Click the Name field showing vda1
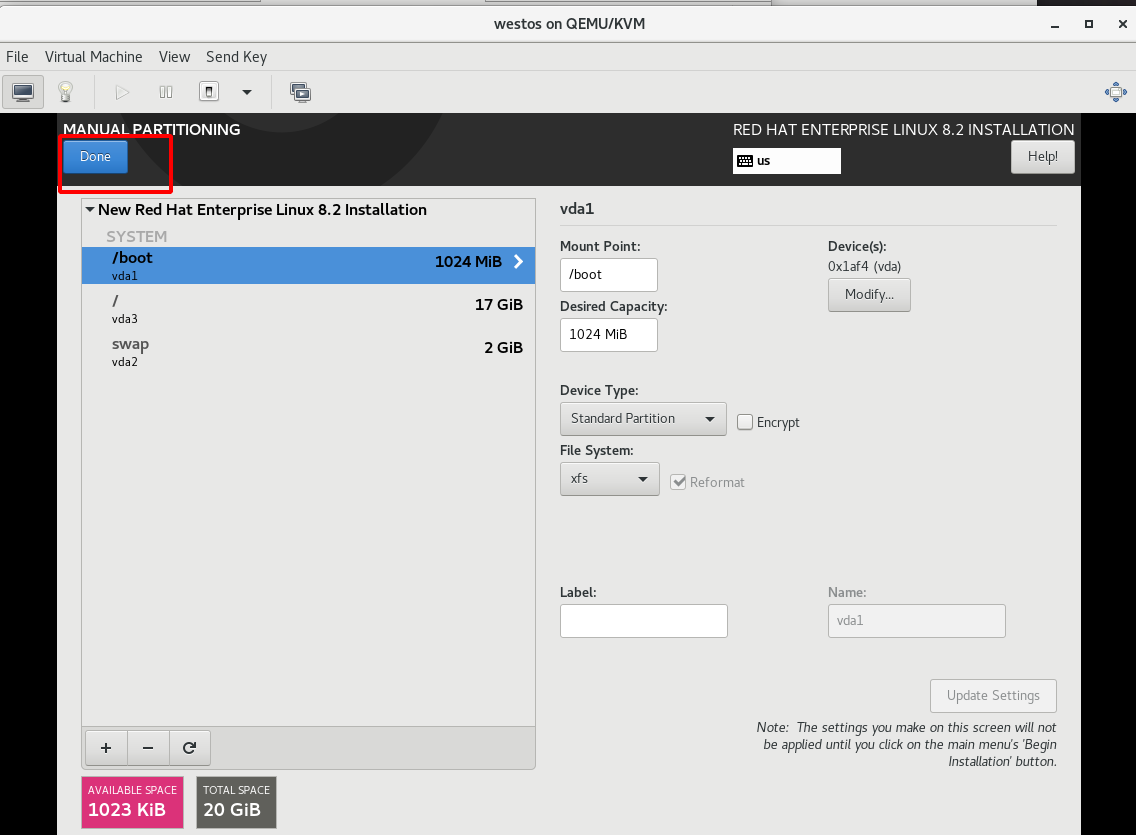This screenshot has width=1136, height=835. coord(916,621)
